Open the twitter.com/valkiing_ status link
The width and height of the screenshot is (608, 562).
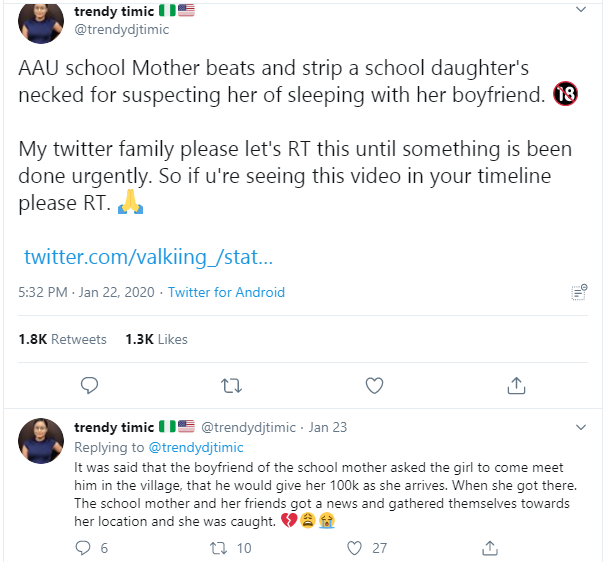coord(148,257)
